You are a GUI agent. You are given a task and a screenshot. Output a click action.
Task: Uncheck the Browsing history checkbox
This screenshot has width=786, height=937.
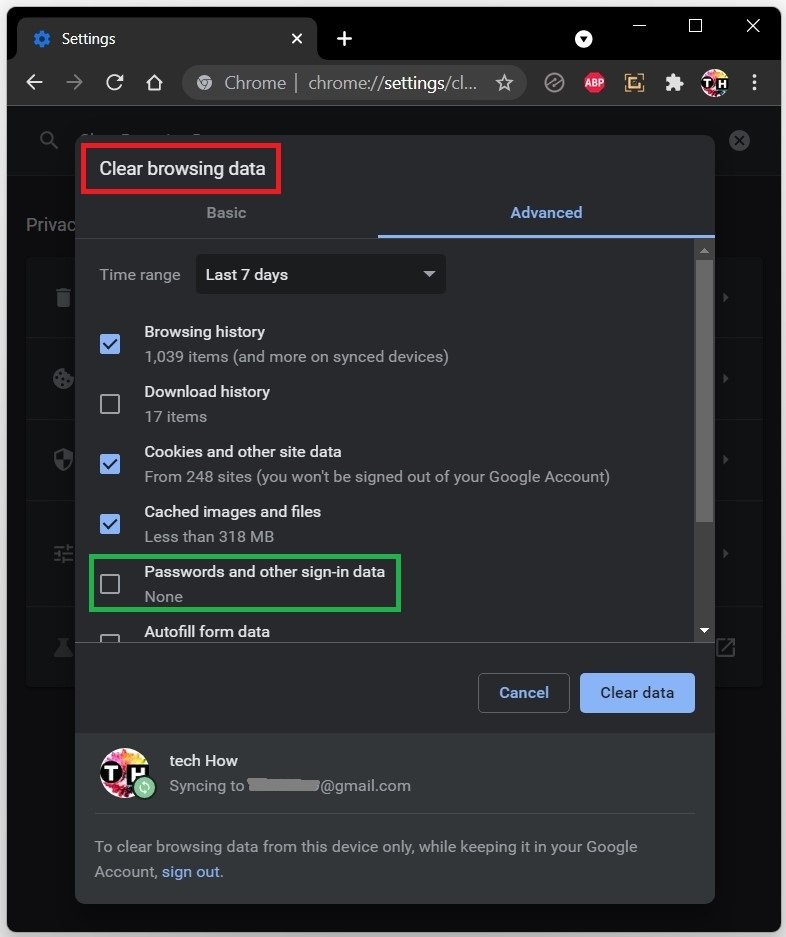pos(110,344)
